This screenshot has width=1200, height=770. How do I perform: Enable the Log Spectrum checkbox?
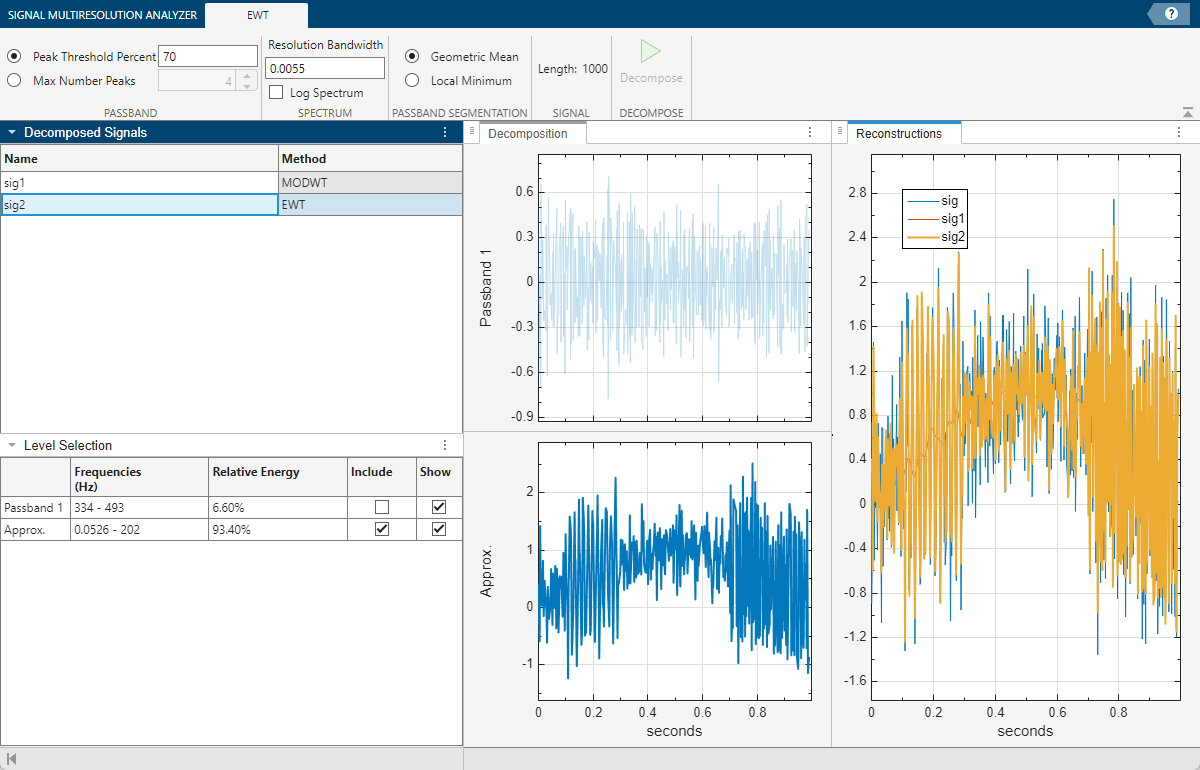coord(275,92)
